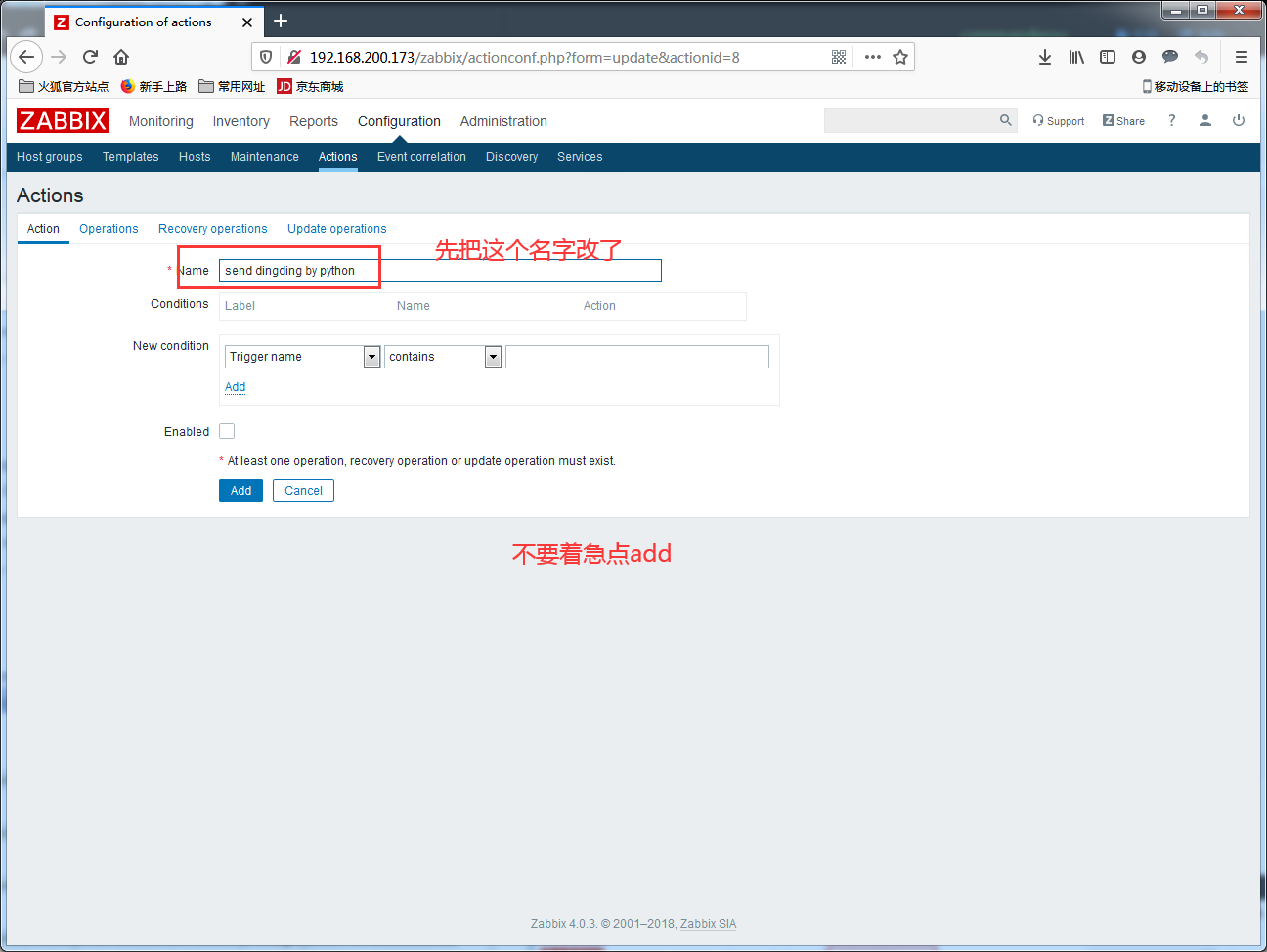
Task: Click the tracking protection shield icon
Action: pos(266,57)
